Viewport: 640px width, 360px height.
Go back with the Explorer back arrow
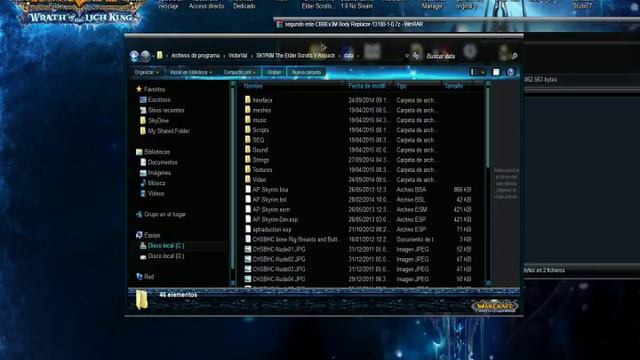134,56
